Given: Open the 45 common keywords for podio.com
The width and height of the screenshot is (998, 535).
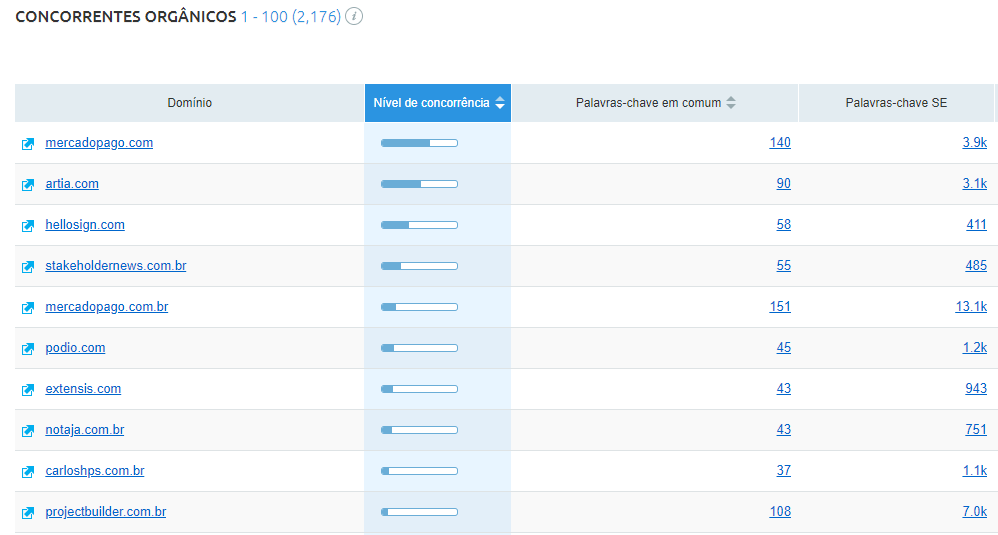Looking at the screenshot, I should tap(784, 347).
